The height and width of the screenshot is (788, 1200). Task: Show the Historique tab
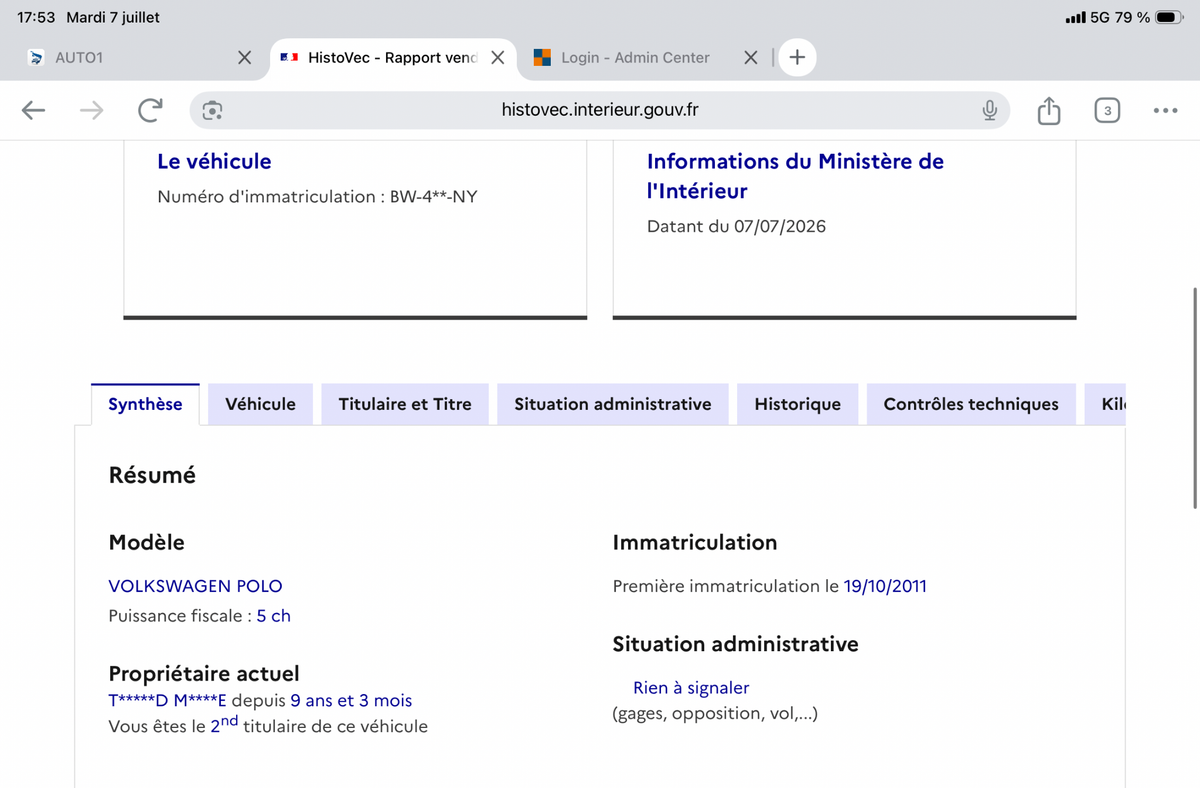click(x=798, y=404)
